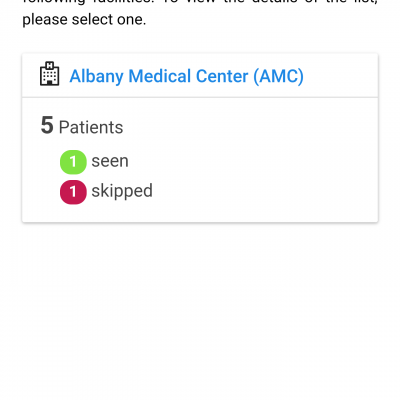
Task: Tap the word Center in facility title
Action: click(222, 76)
